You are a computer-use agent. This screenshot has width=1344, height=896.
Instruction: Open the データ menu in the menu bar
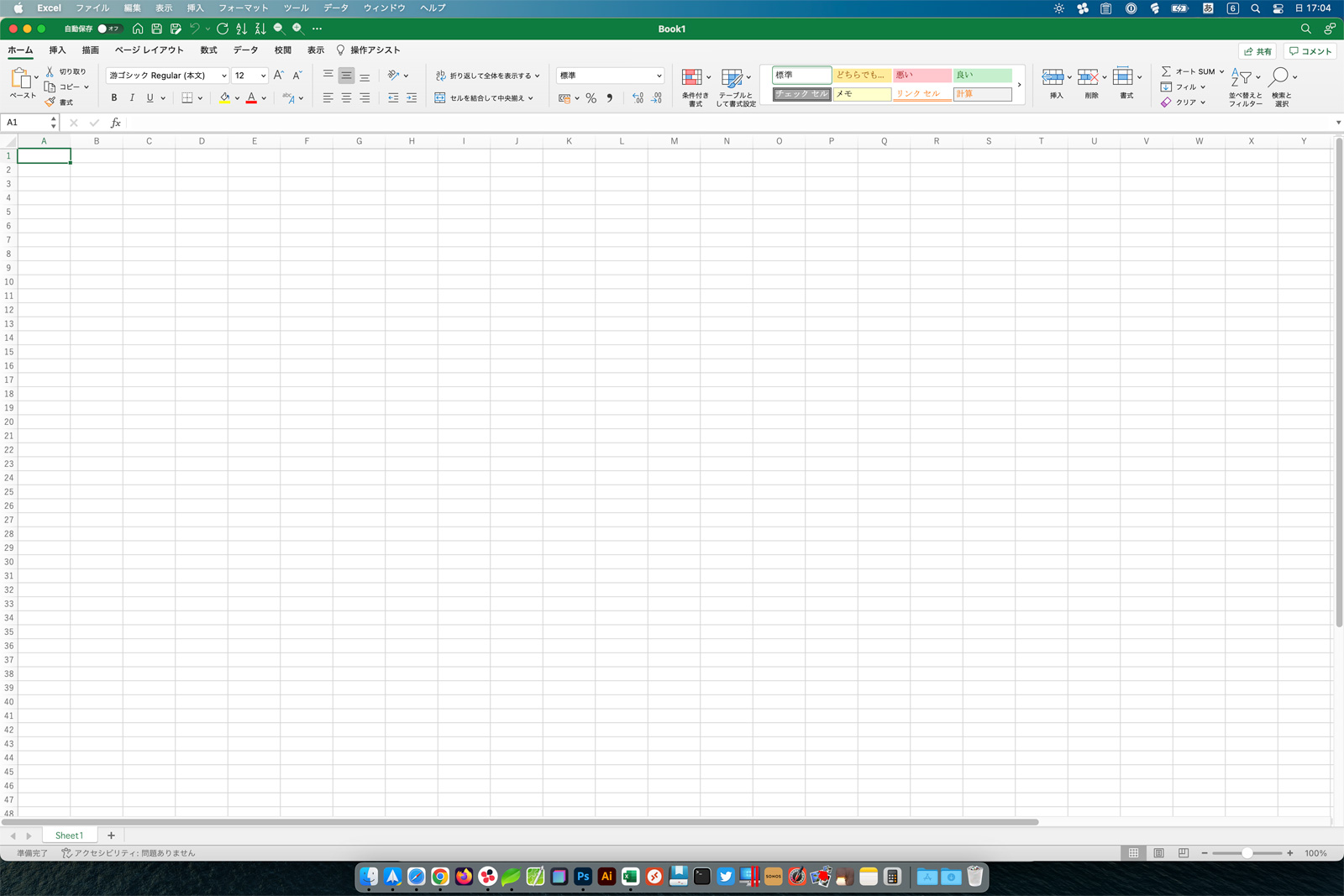point(336,8)
